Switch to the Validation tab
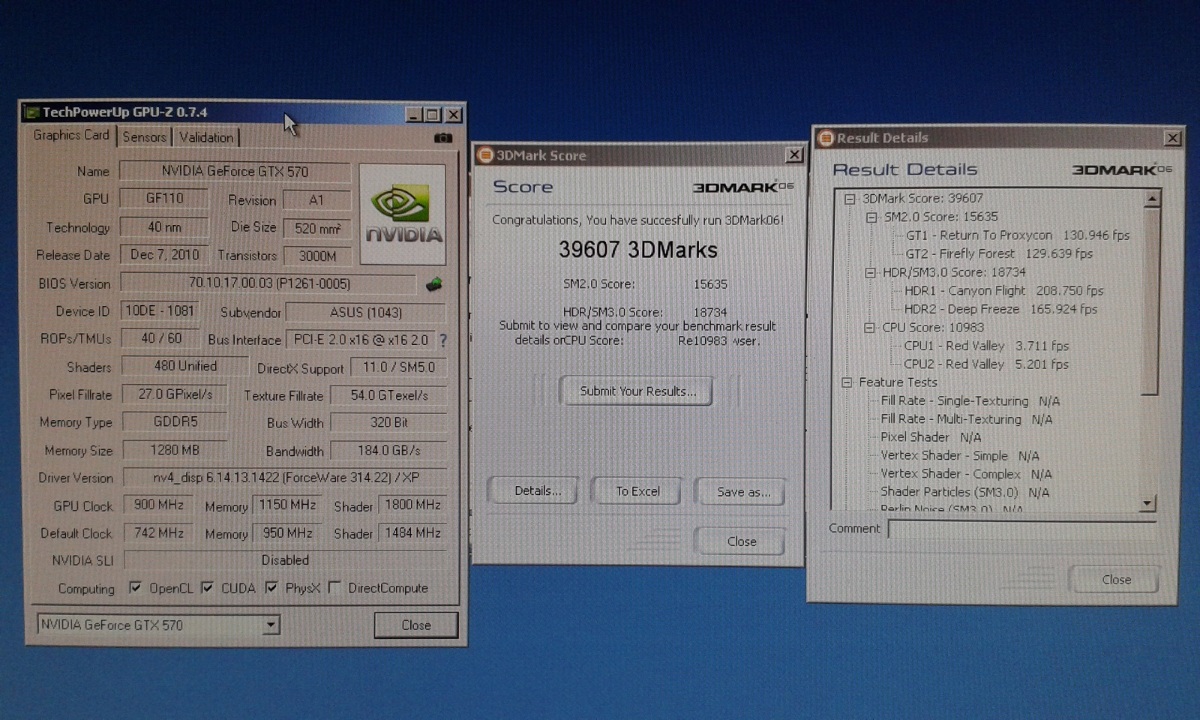Viewport: 1200px width, 720px height. pos(206,137)
